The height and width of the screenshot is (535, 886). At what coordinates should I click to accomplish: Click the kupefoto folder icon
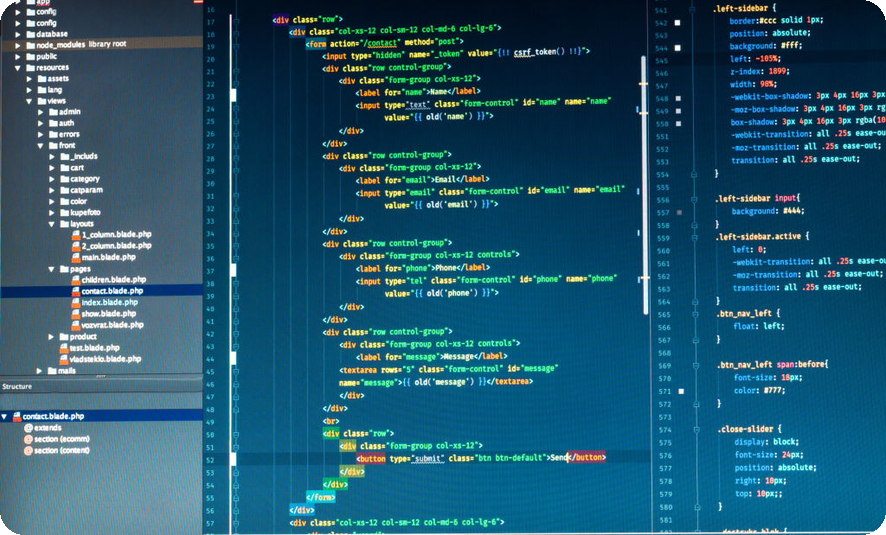(64, 213)
